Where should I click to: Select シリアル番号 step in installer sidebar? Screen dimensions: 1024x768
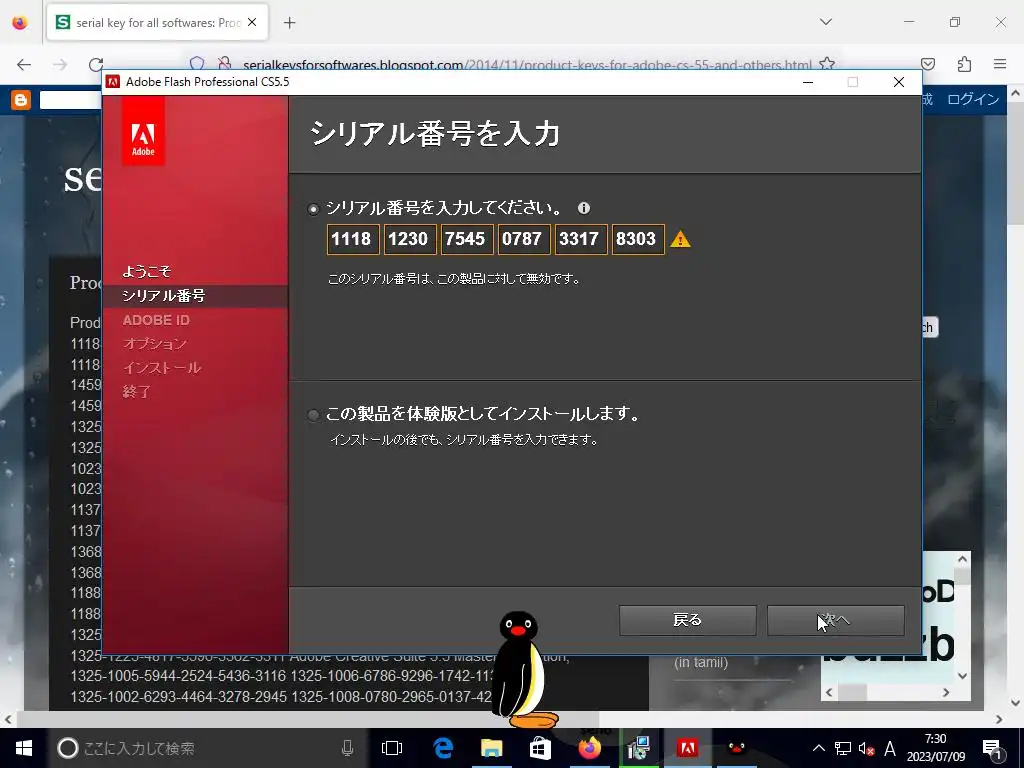[x=164, y=296]
